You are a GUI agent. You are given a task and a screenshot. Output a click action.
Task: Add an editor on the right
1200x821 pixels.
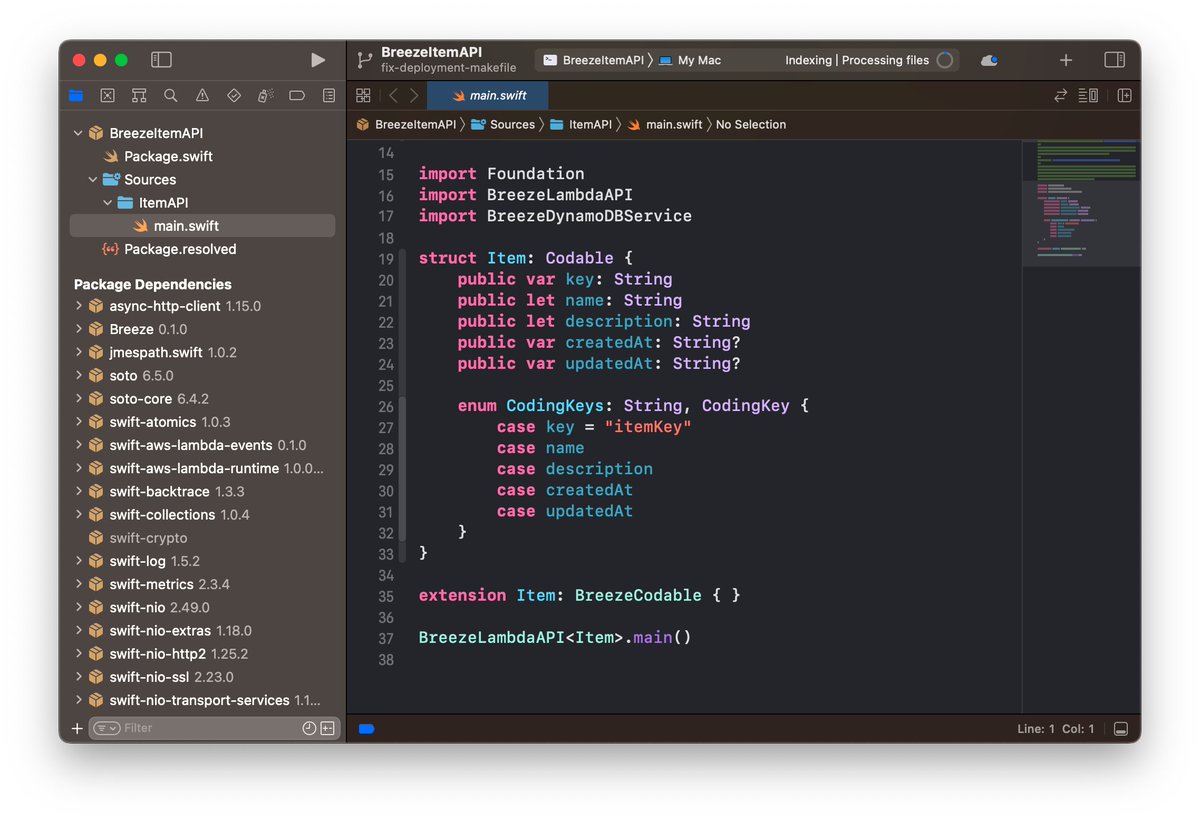tap(1124, 96)
